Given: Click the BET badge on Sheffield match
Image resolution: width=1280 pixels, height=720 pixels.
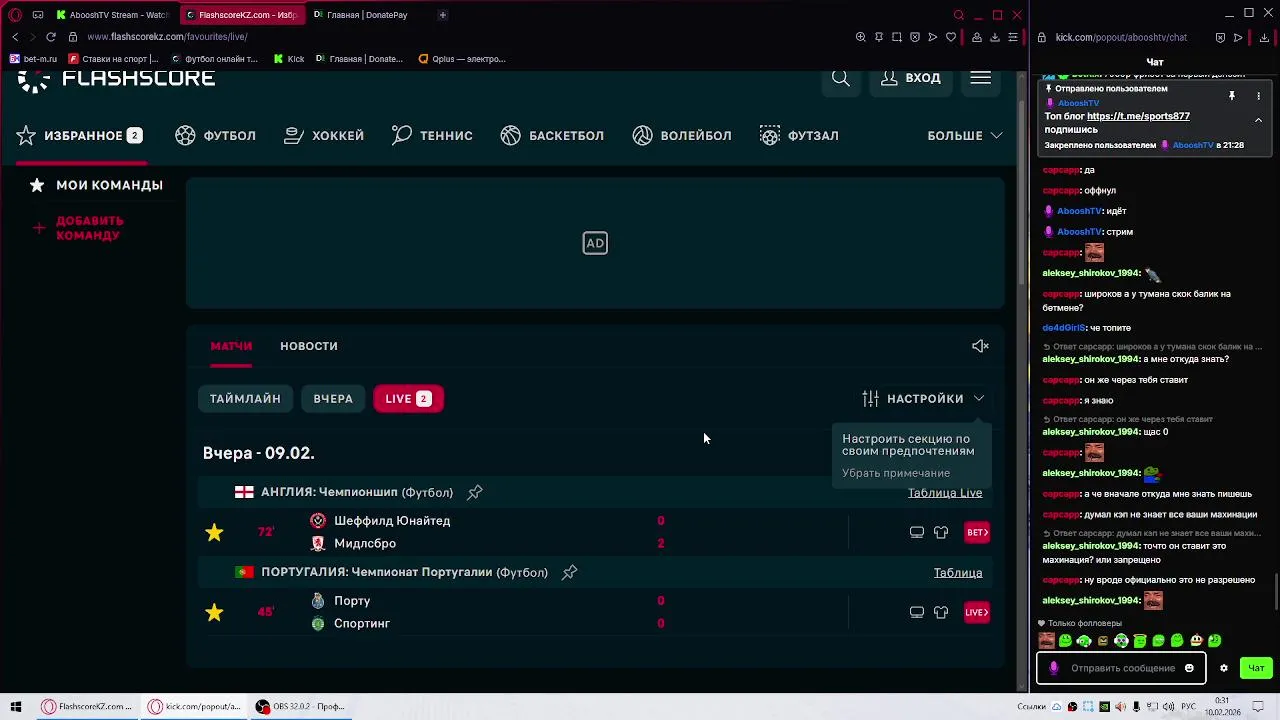Looking at the screenshot, I should pos(977,532).
